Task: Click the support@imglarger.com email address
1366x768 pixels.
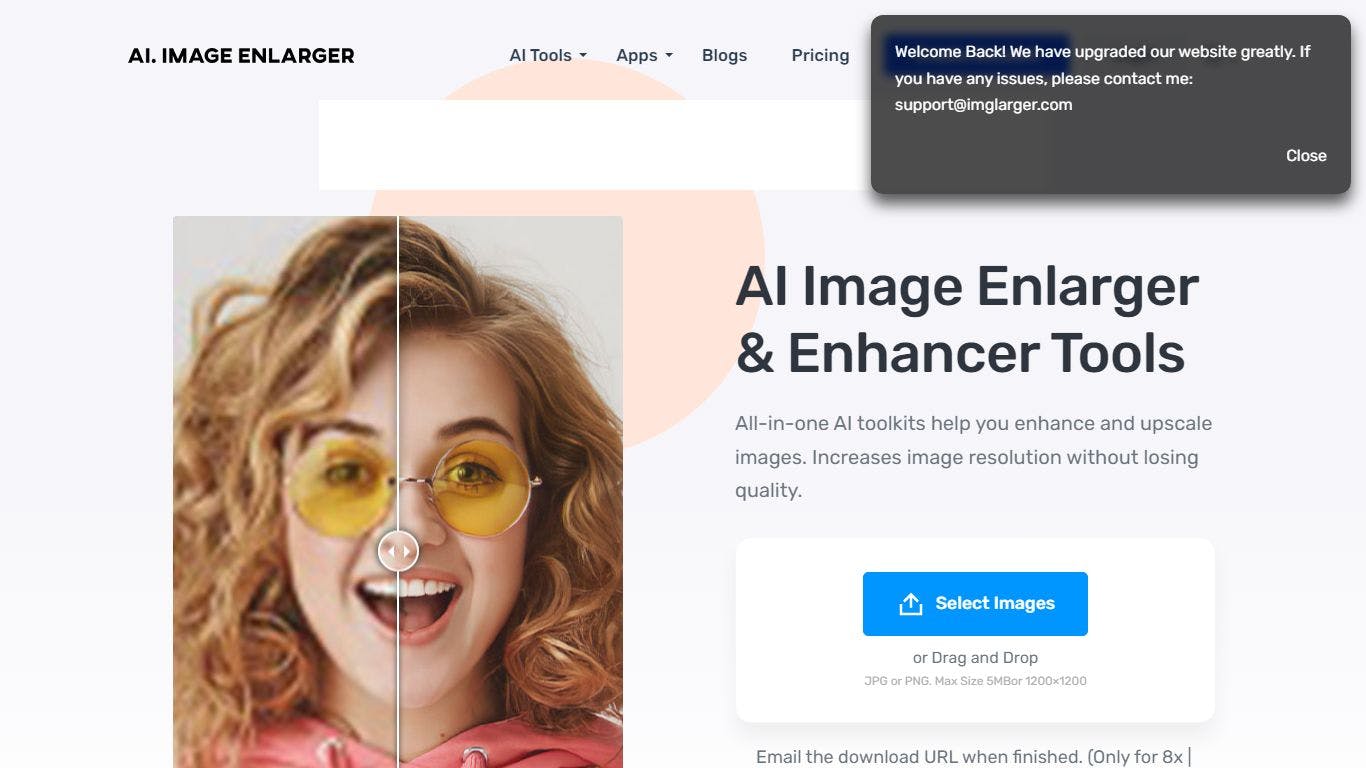Action: pos(983,105)
